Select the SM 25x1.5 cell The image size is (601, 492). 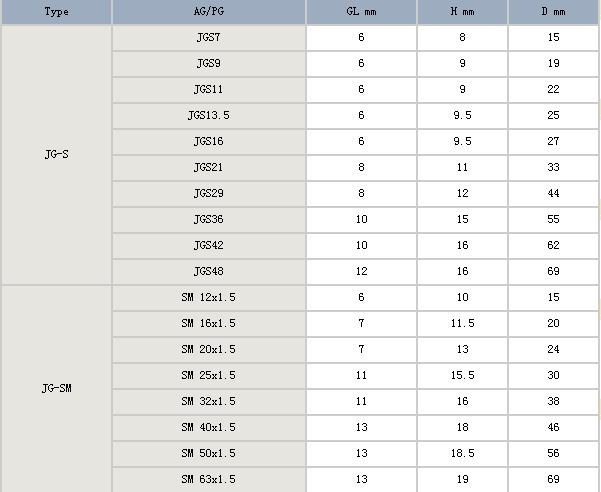208,375
